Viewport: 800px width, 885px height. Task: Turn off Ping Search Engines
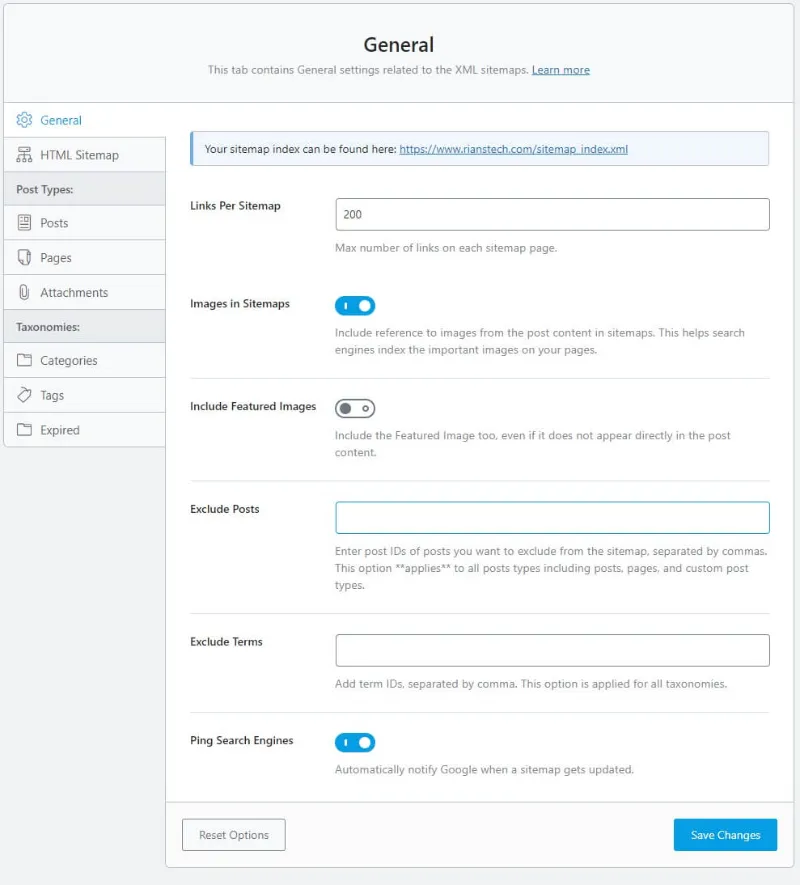point(355,742)
